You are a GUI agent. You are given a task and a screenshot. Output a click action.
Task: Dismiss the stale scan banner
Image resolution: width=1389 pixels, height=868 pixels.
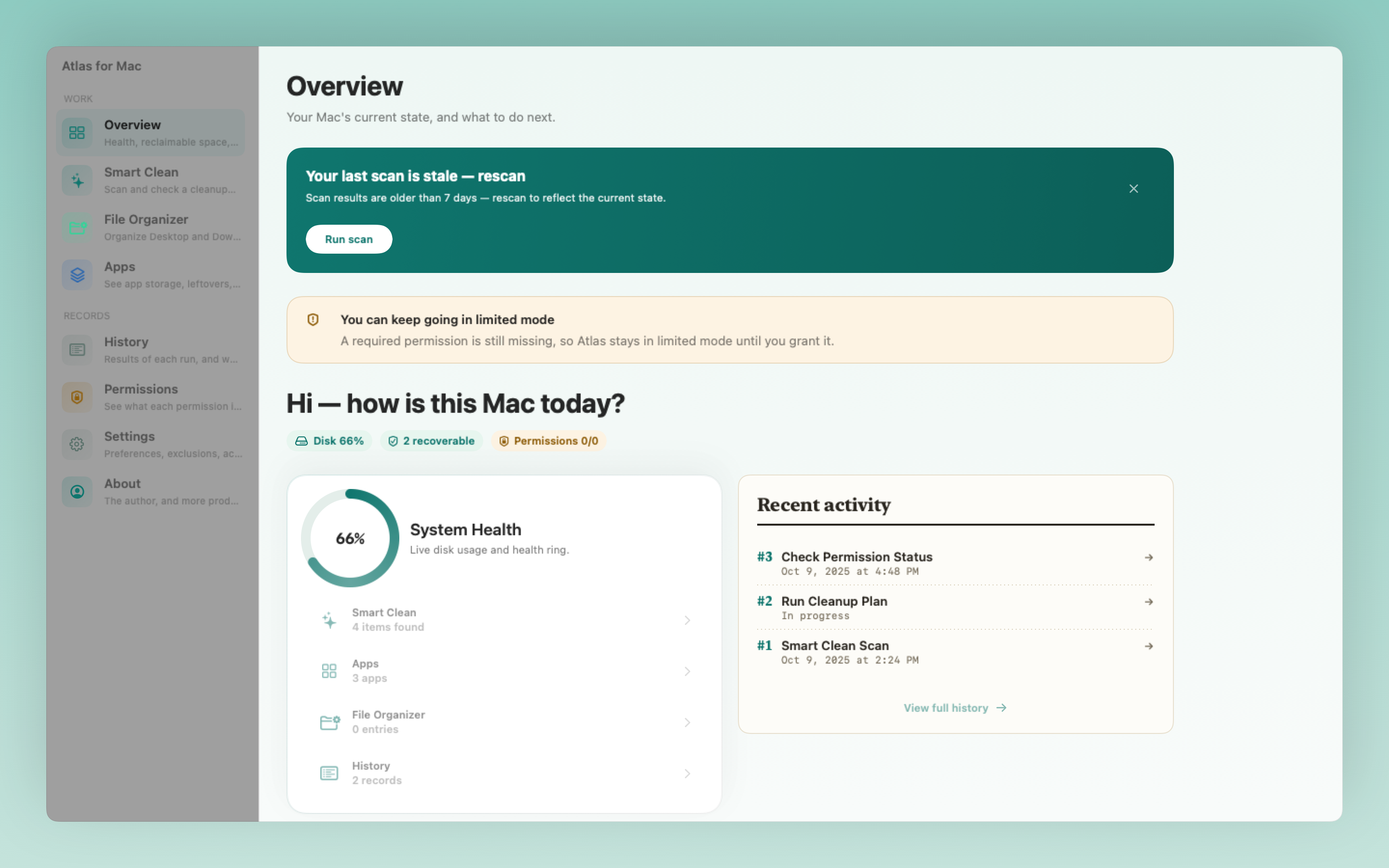(x=1133, y=189)
